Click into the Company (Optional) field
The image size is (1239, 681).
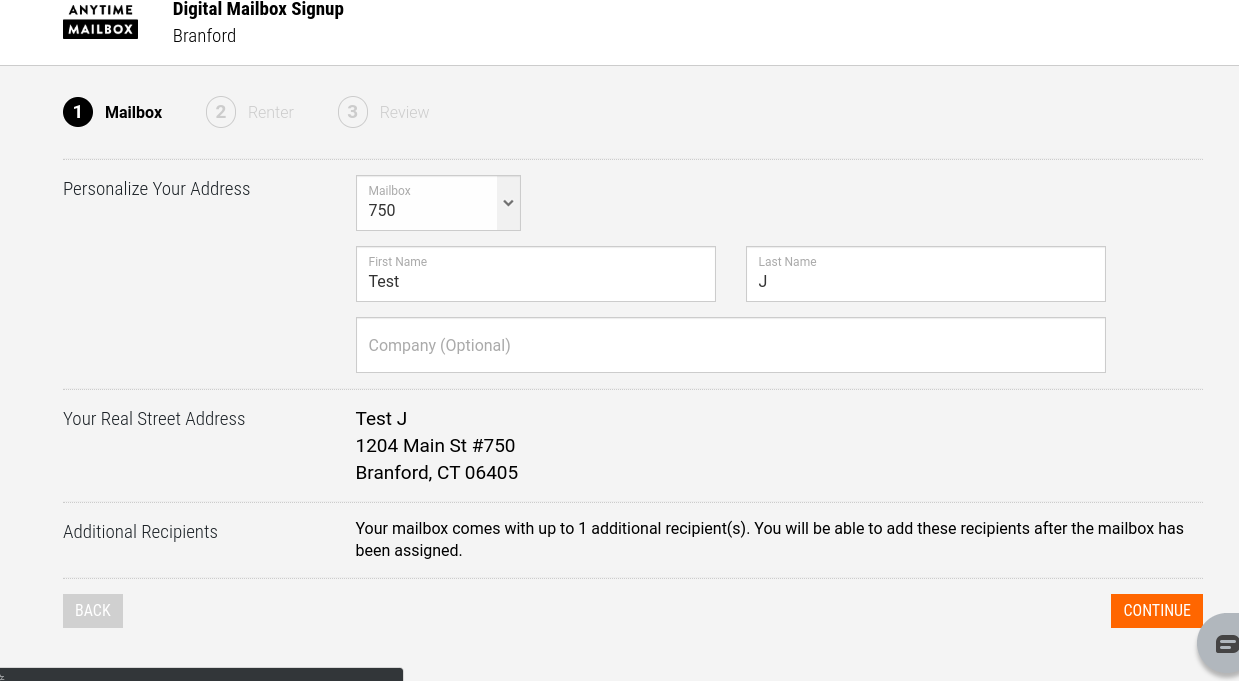click(730, 345)
